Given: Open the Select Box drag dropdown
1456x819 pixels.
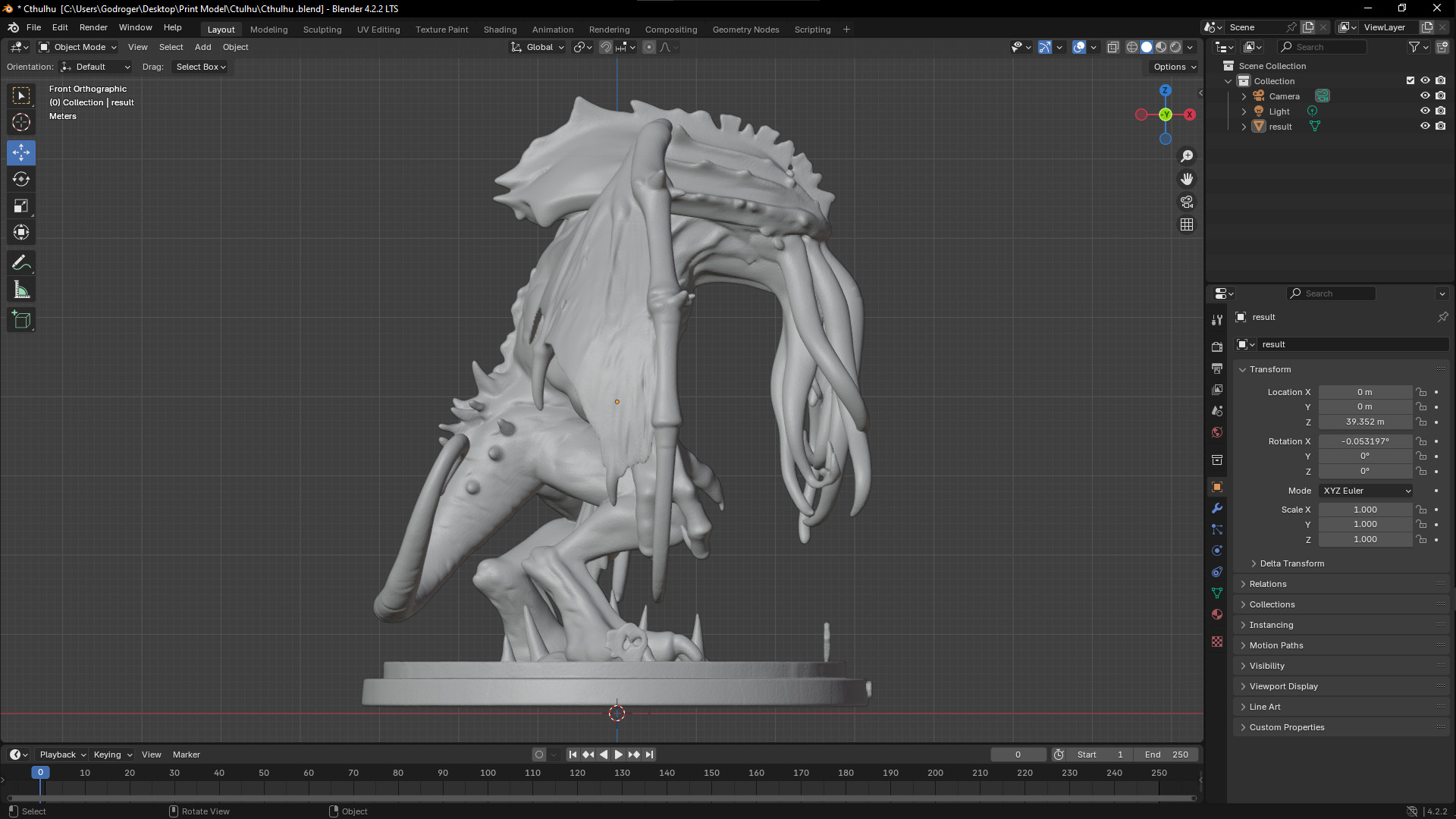Looking at the screenshot, I should click(200, 67).
